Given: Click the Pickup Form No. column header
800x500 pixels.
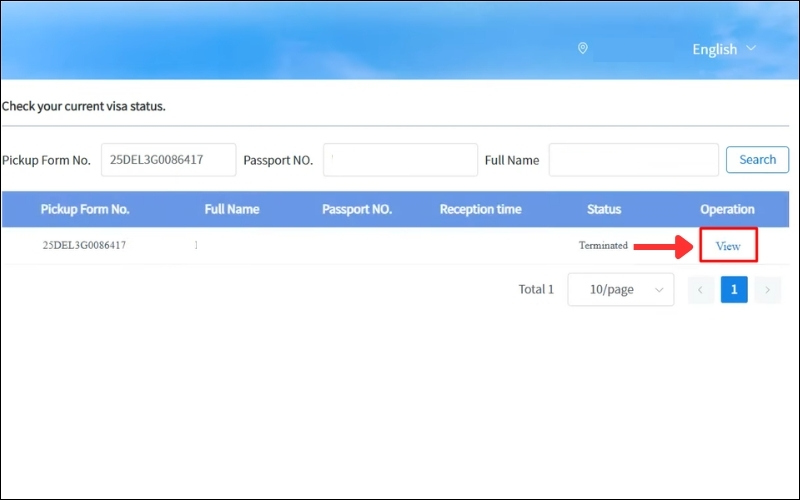Looking at the screenshot, I should click(85, 209).
